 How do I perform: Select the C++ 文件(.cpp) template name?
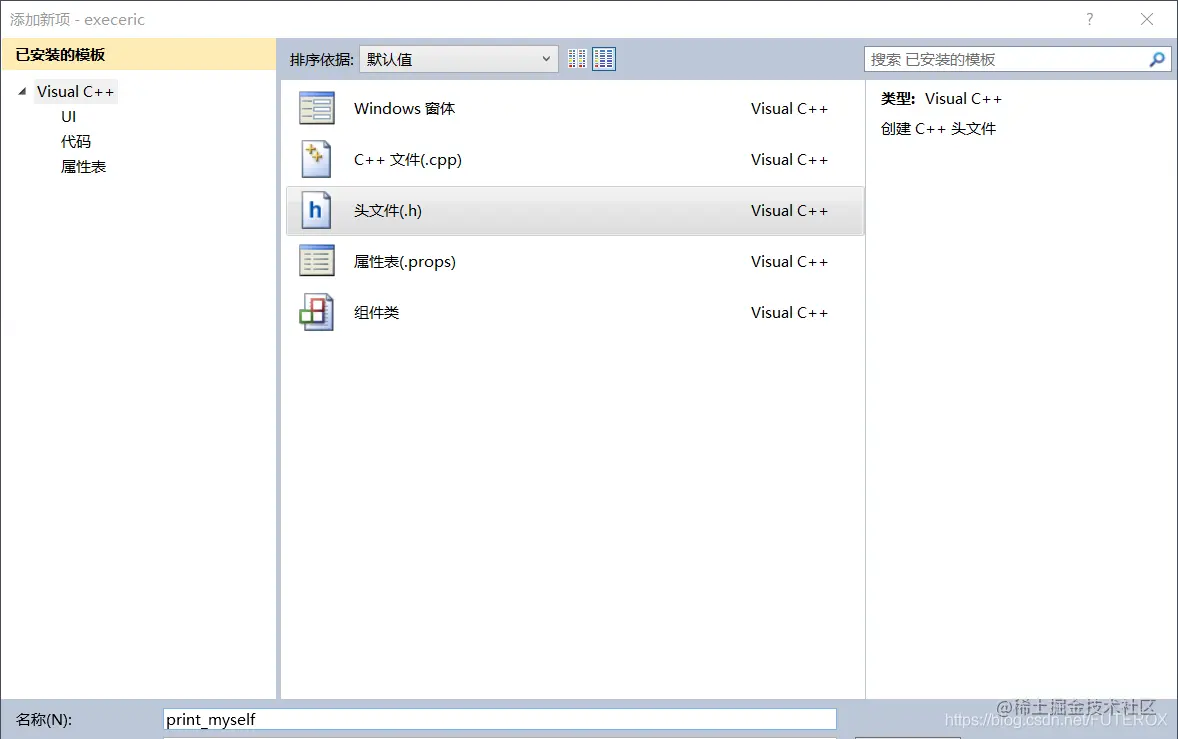coord(408,159)
